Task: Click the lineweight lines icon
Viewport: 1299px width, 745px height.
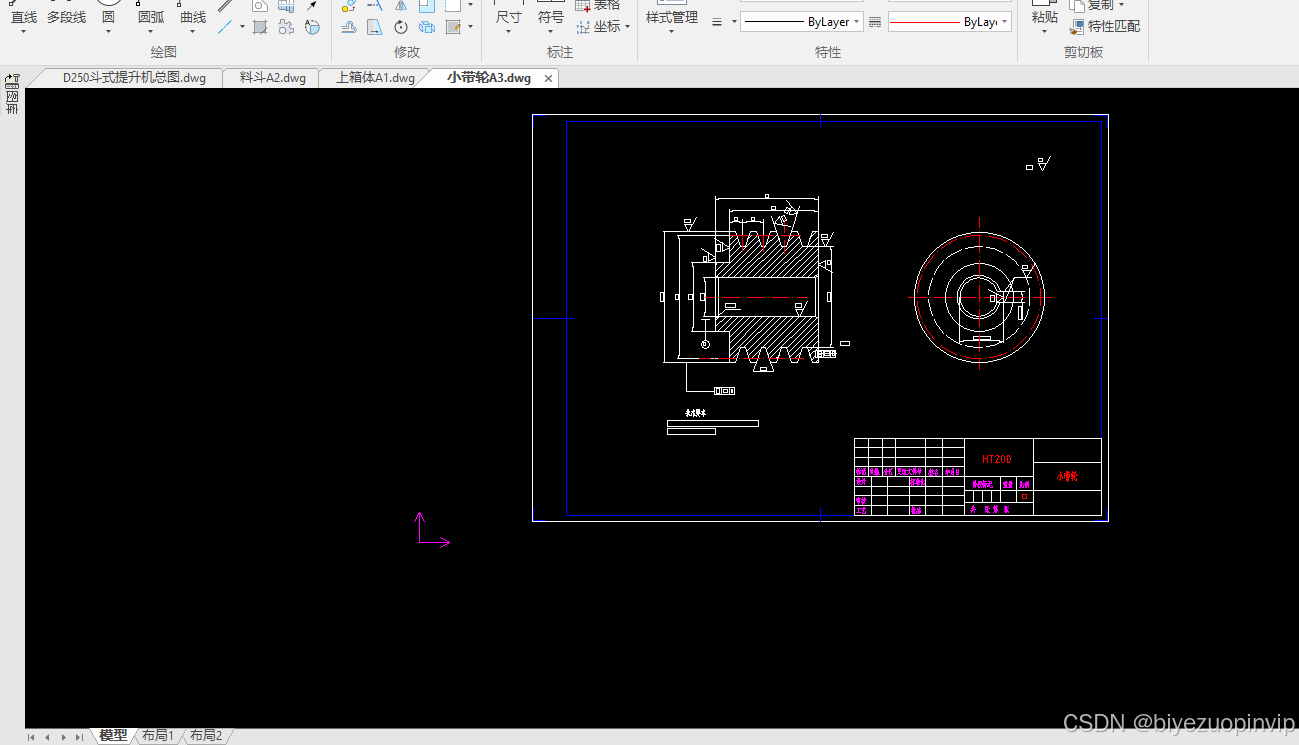Action: point(717,22)
